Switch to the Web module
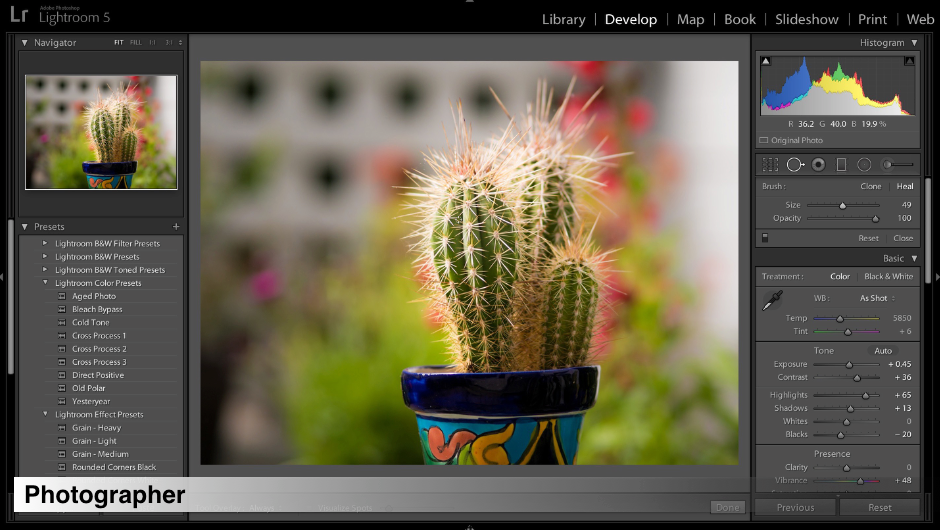The width and height of the screenshot is (940, 530). point(920,19)
